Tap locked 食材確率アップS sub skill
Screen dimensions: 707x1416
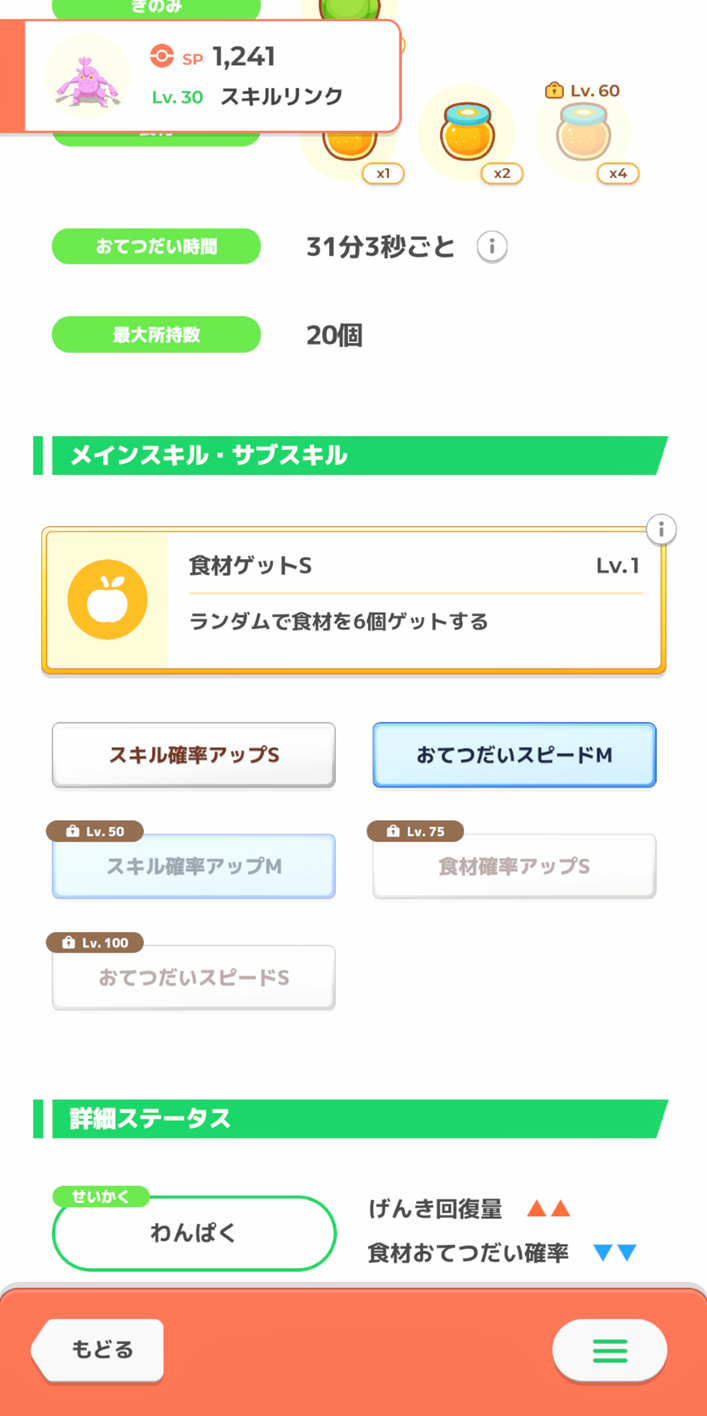coord(514,867)
